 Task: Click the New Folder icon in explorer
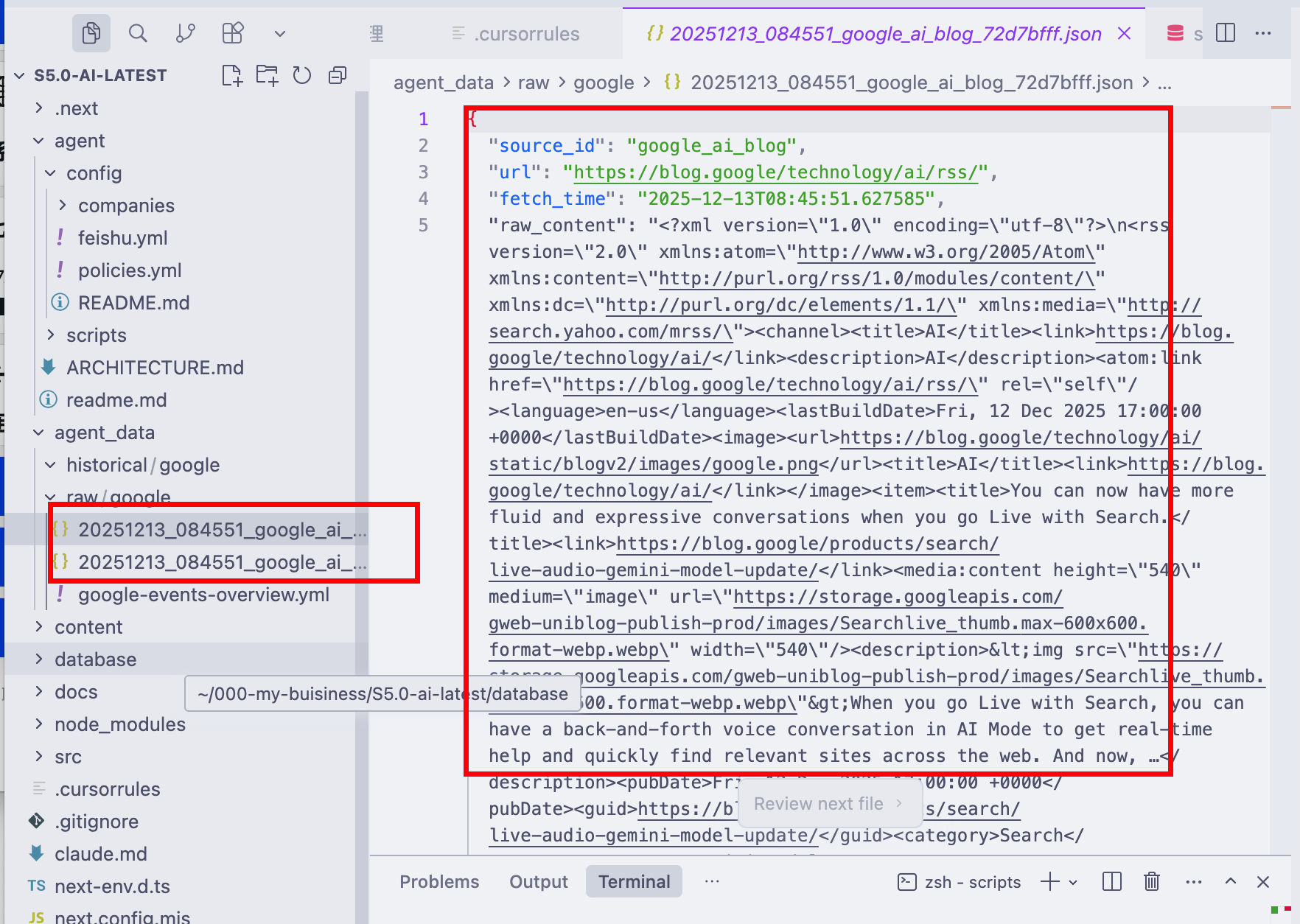coord(267,75)
